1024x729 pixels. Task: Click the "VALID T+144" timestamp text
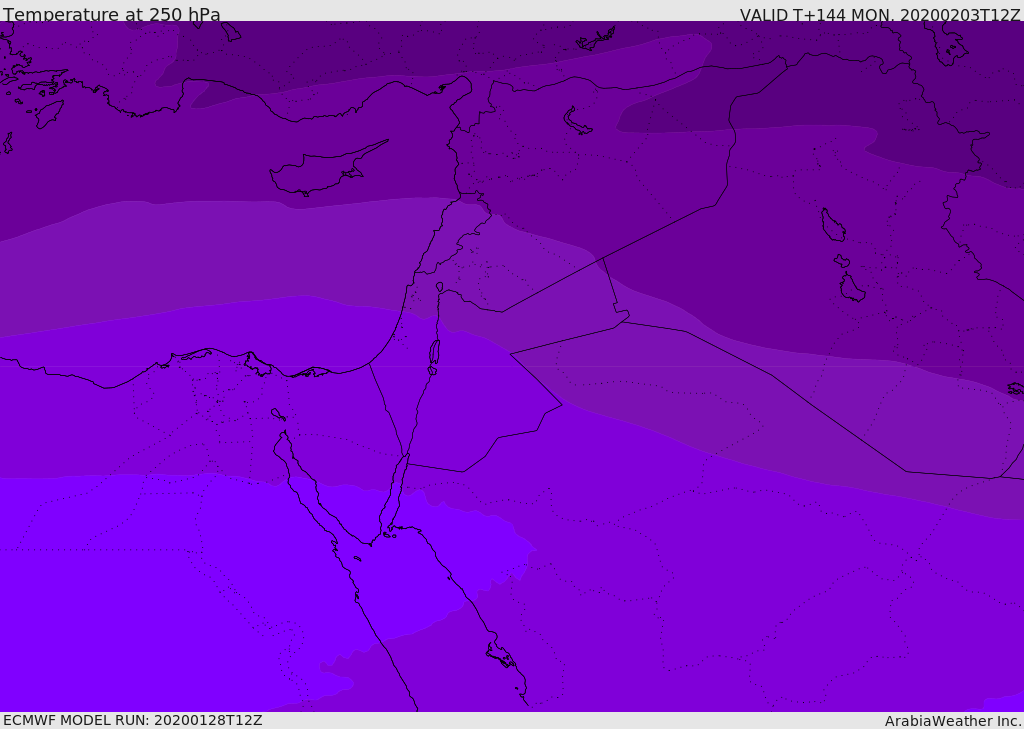click(x=880, y=15)
